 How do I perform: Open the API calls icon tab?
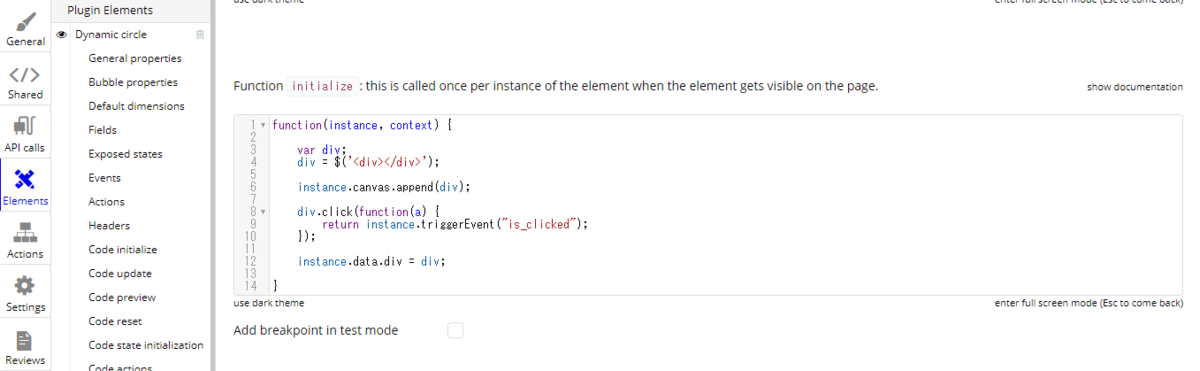click(25, 134)
